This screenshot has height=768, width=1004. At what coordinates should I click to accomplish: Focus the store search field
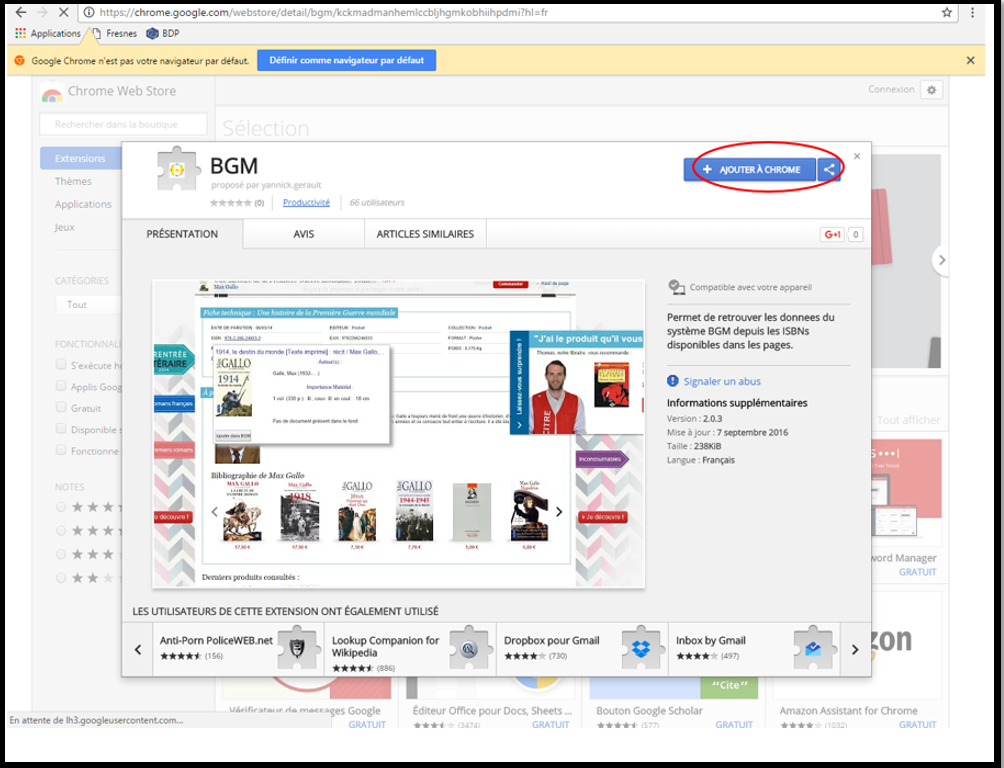pos(123,124)
